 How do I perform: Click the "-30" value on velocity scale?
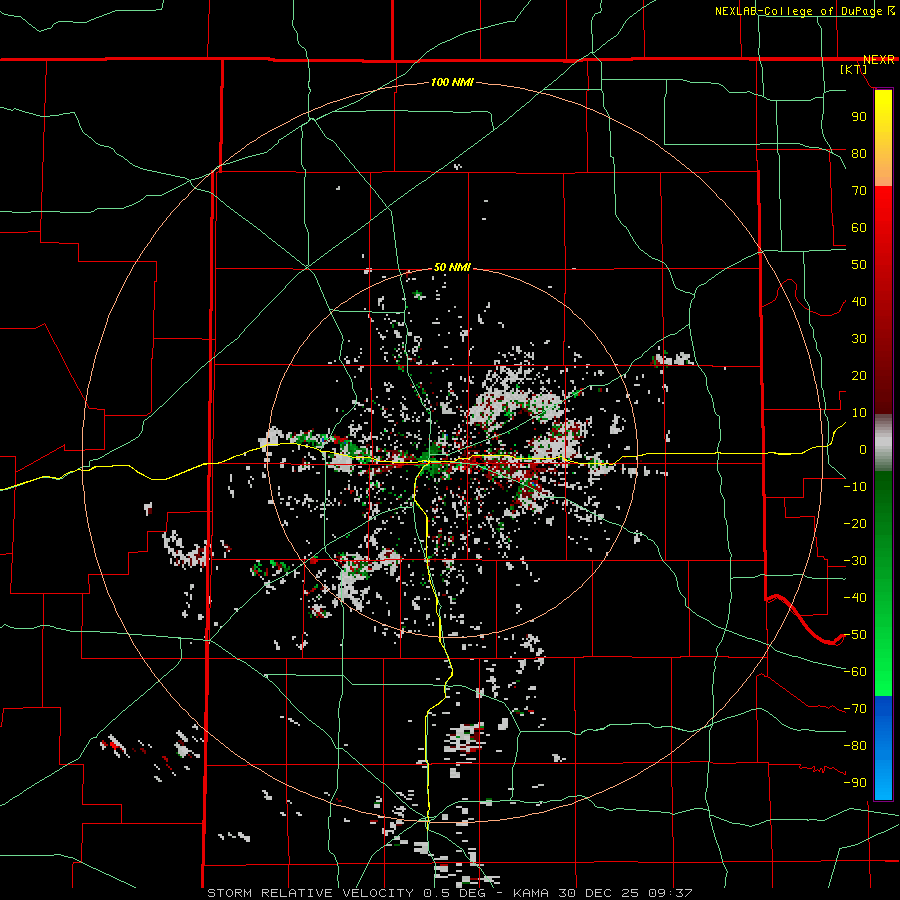pyautogui.click(x=855, y=561)
